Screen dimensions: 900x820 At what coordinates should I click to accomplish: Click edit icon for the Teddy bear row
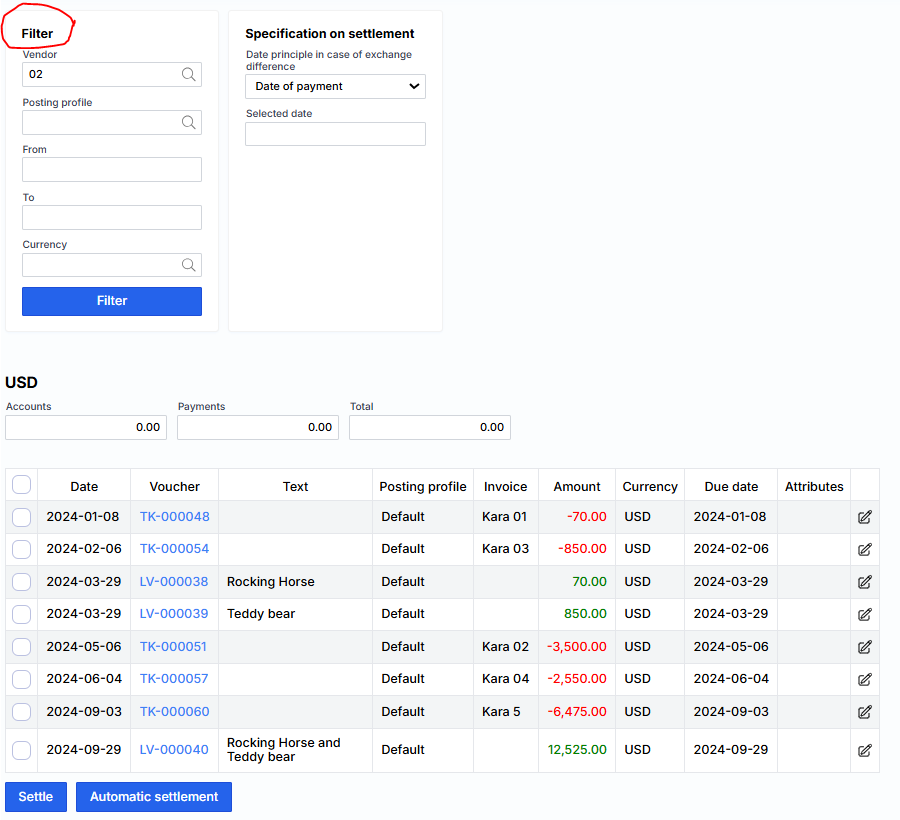(x=864, y=614)
